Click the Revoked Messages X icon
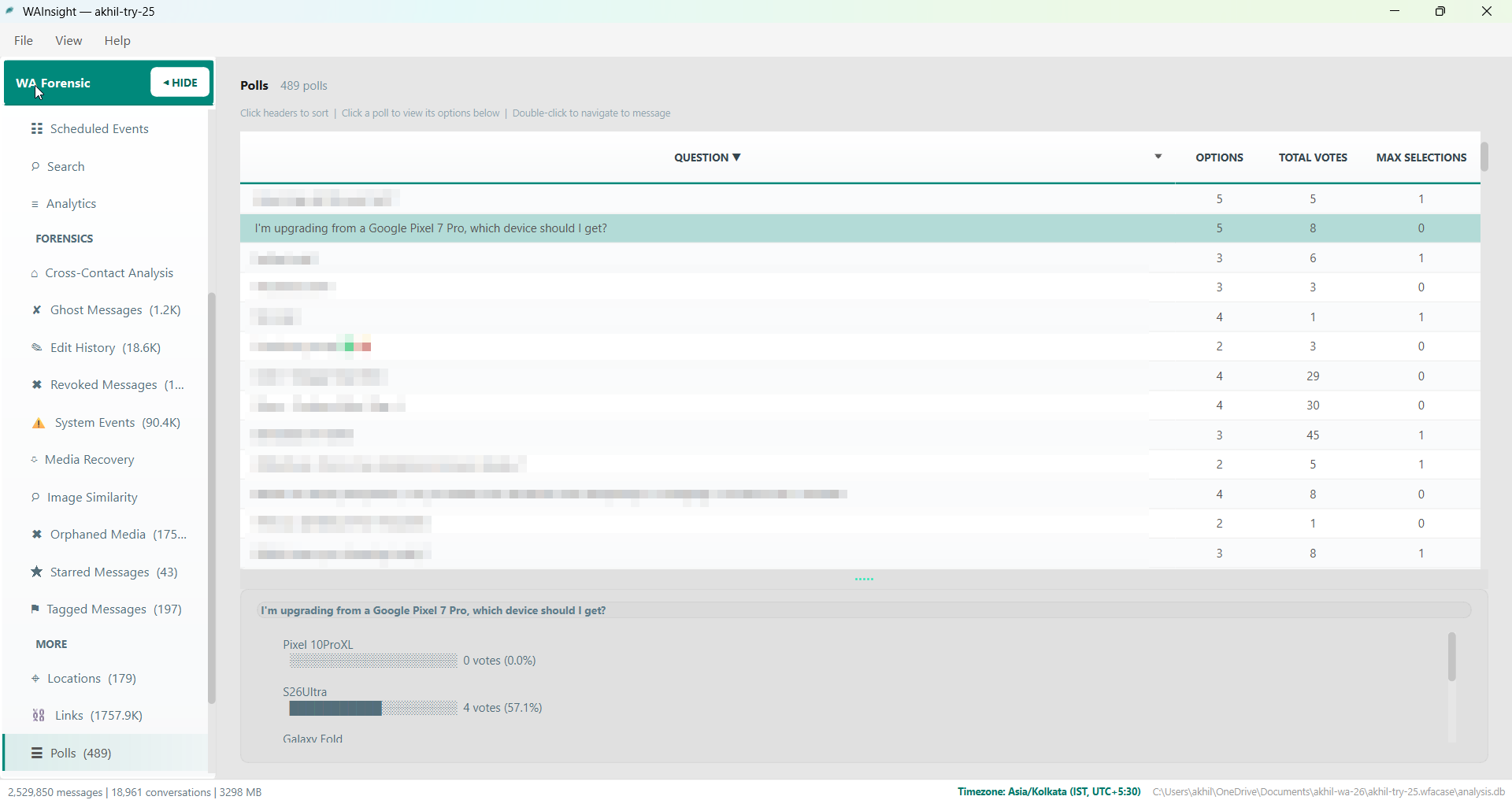This screenshot has height=800, width=1512. (x=36, y=385)
